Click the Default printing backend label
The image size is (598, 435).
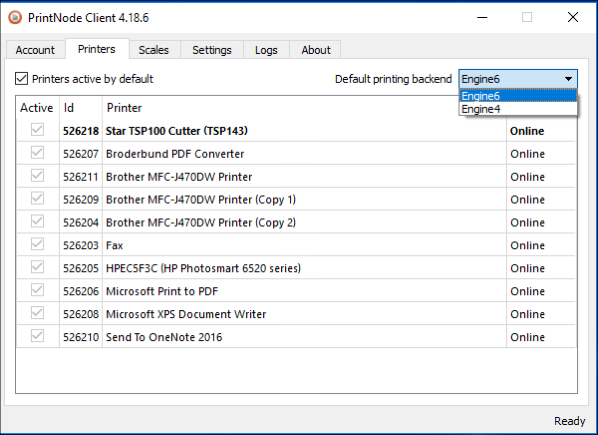[393, 79]
